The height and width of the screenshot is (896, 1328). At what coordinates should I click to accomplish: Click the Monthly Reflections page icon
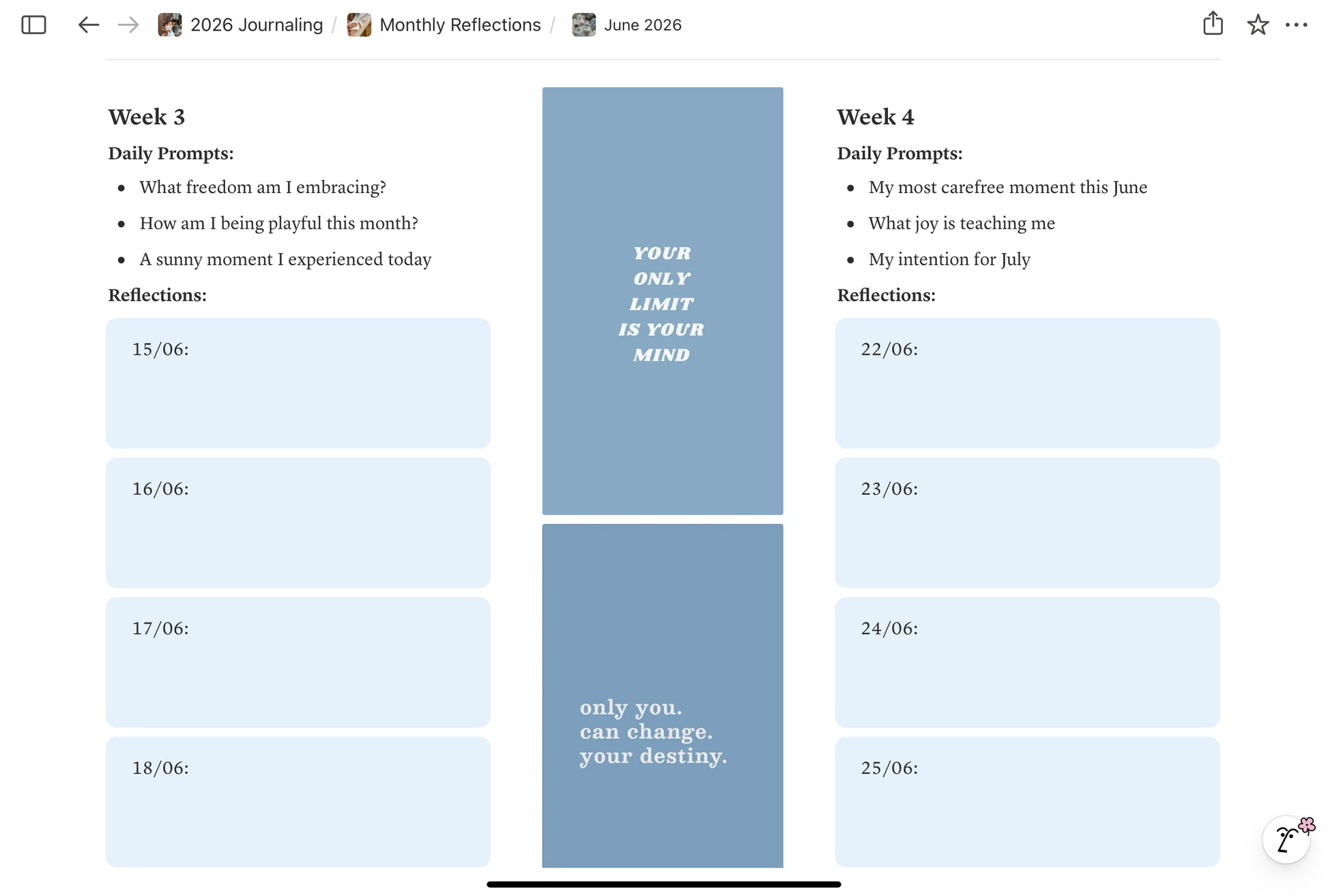(x=359, y=25)
